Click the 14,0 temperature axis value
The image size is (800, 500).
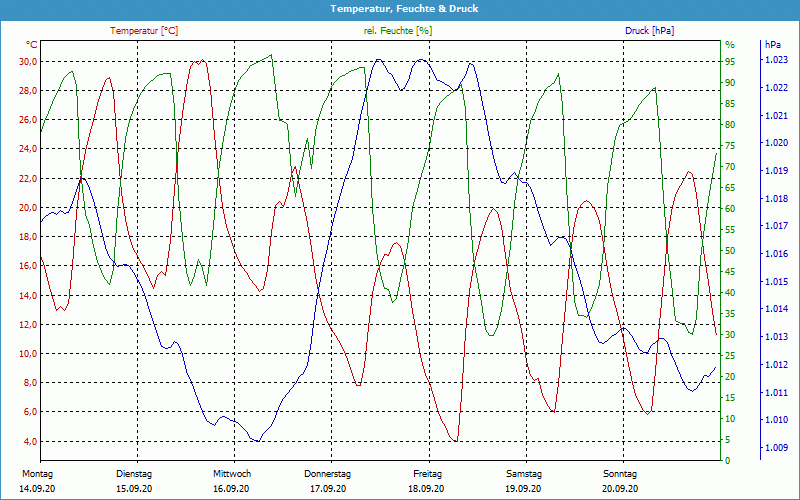pos(28,295)
